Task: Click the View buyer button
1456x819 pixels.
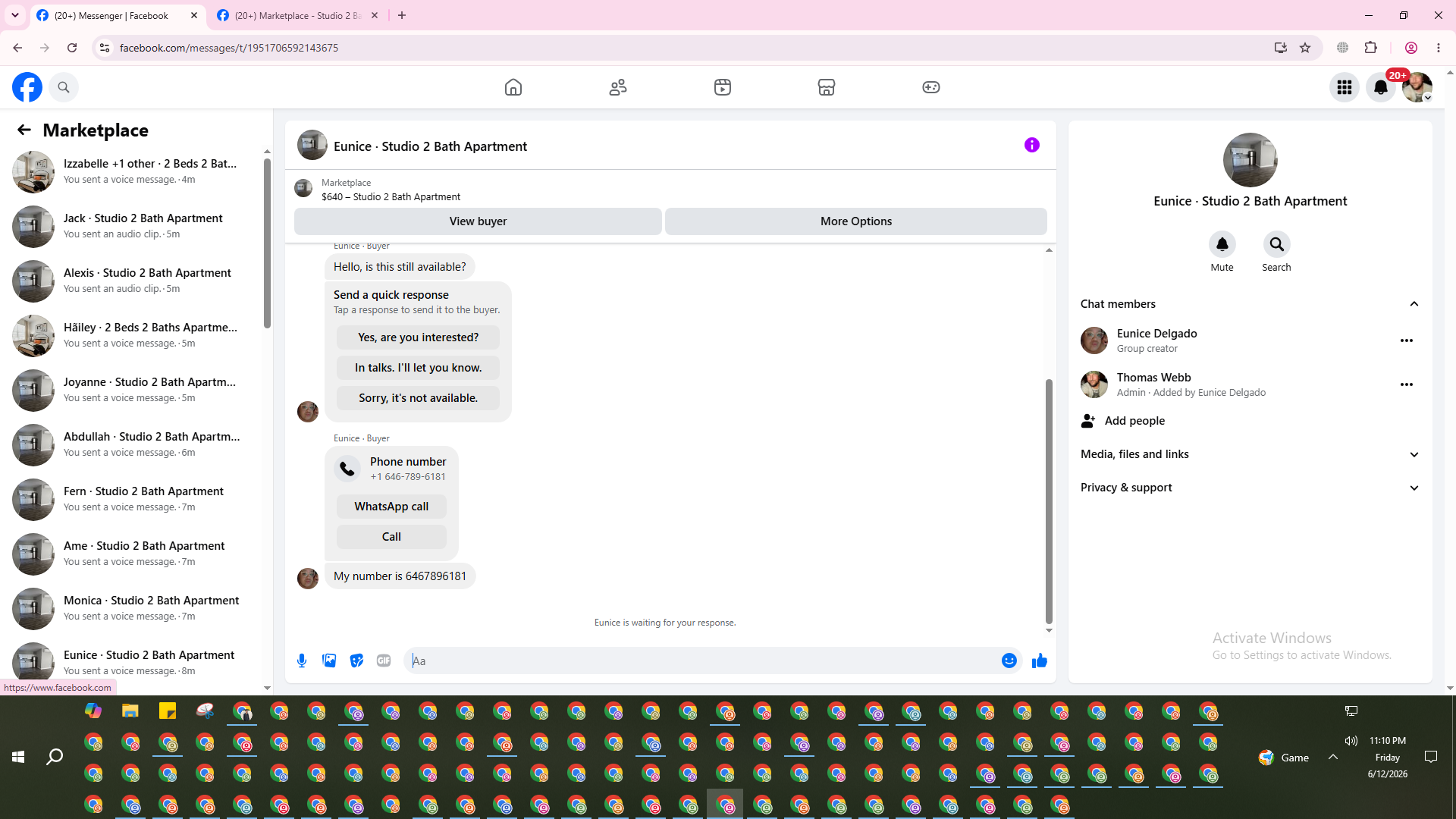Action: [478, 221]
